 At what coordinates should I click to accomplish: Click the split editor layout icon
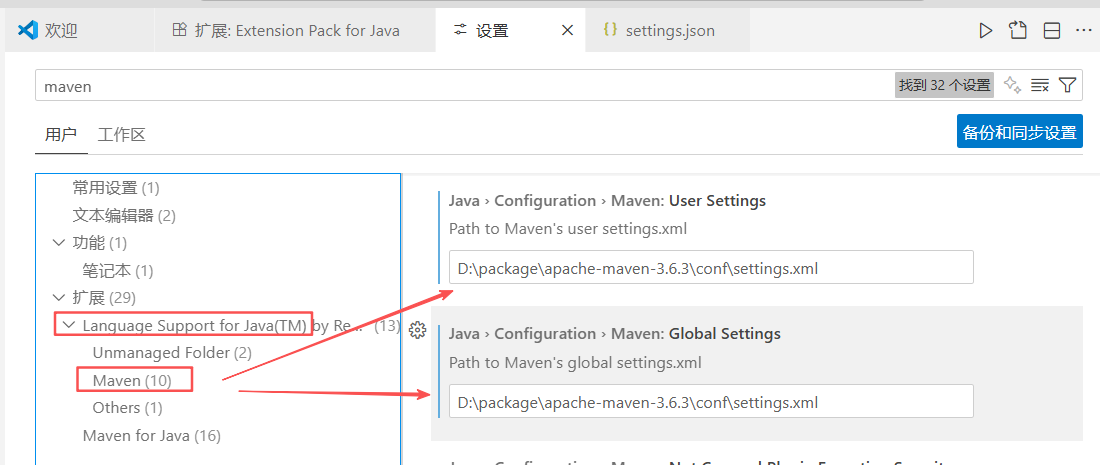point(1051,30)
